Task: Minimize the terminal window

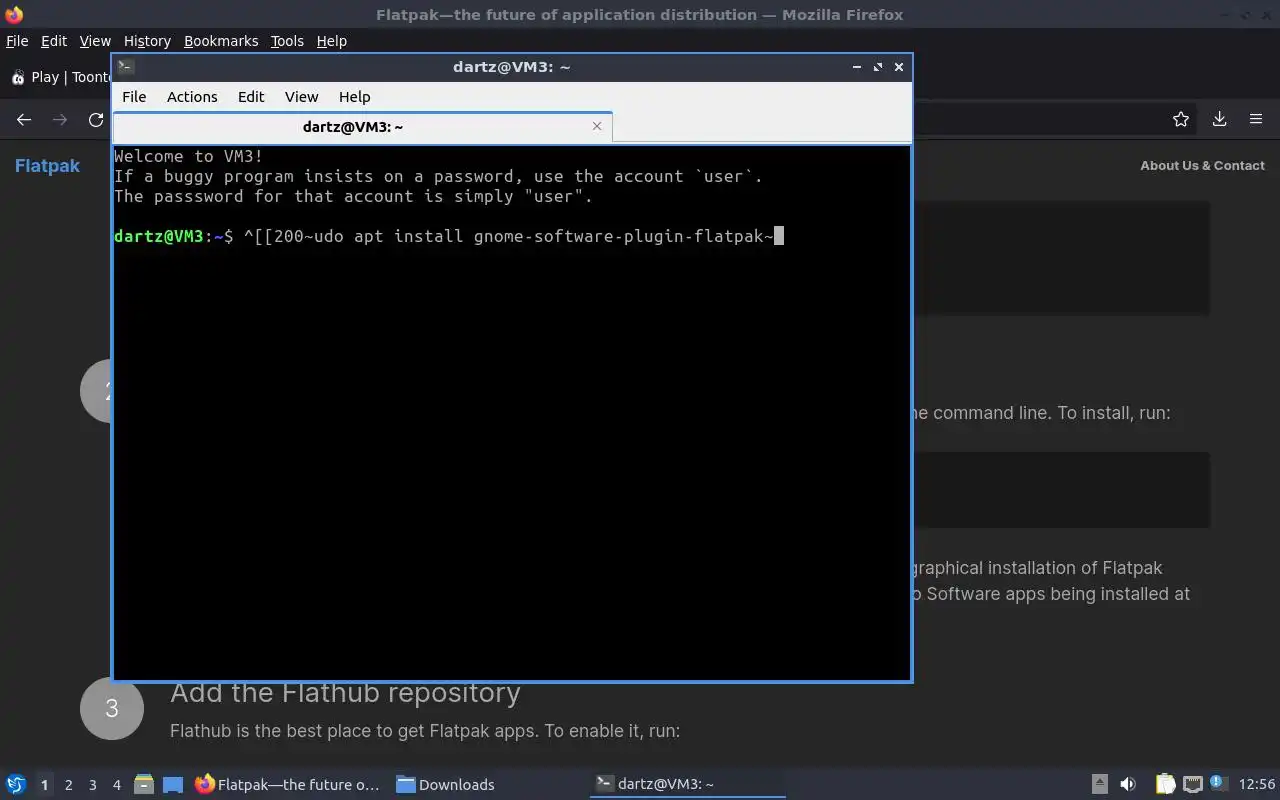Action: point(857,67)
